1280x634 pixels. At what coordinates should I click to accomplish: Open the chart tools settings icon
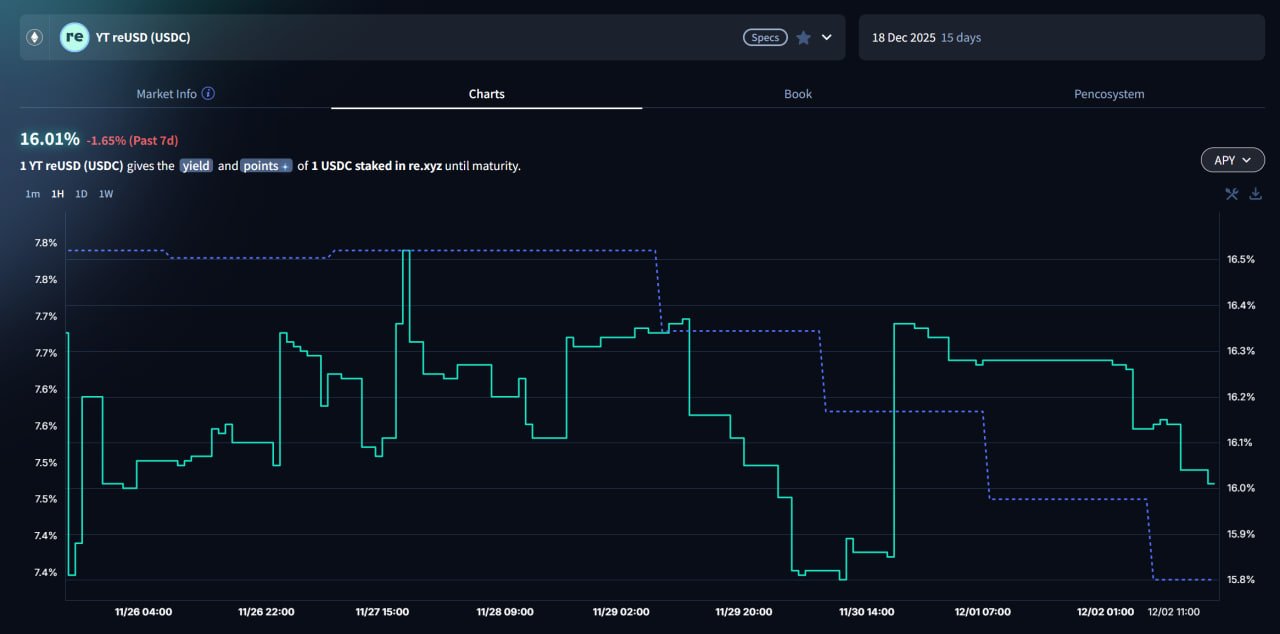coord(1232,194)
